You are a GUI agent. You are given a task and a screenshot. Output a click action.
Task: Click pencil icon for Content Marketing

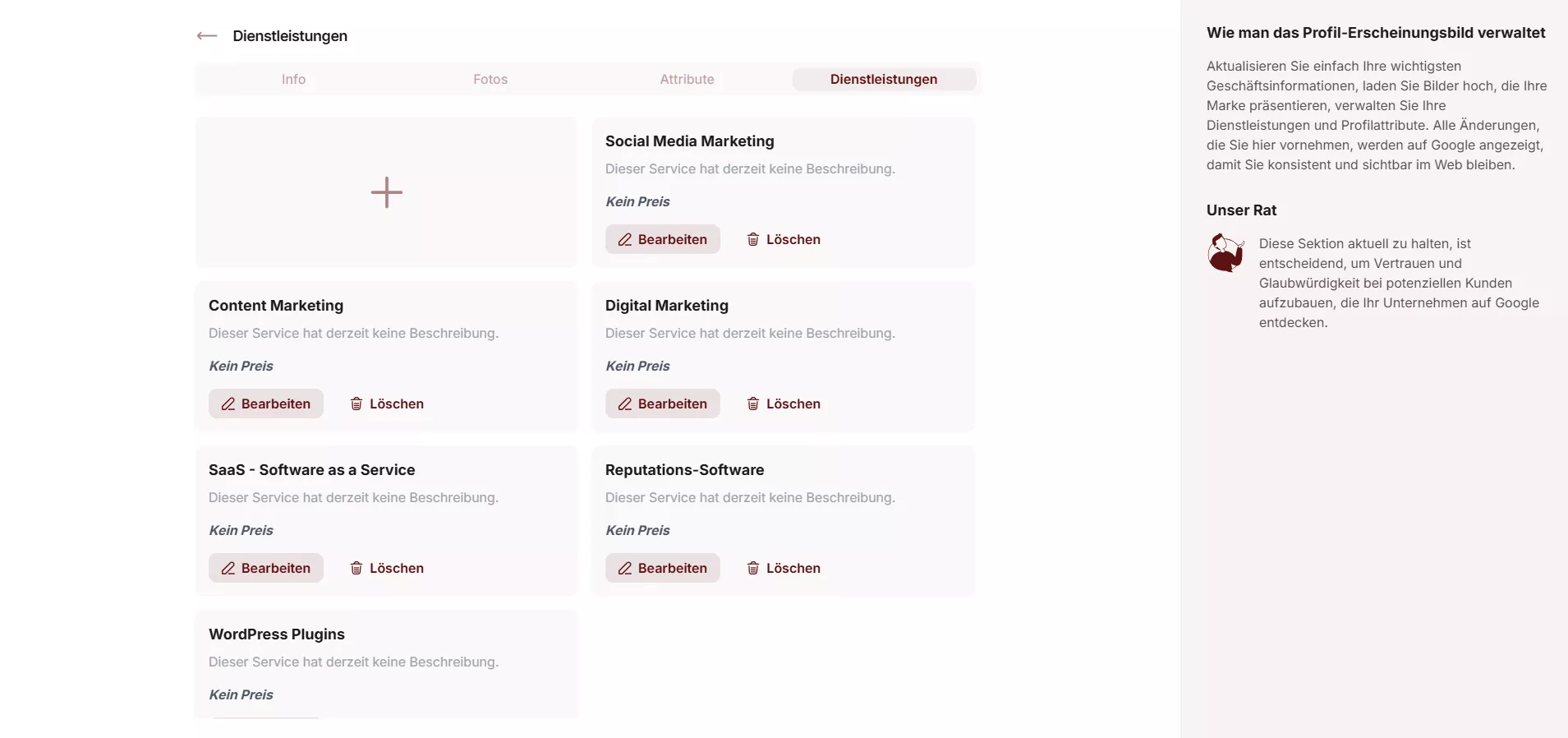(228, 404)
